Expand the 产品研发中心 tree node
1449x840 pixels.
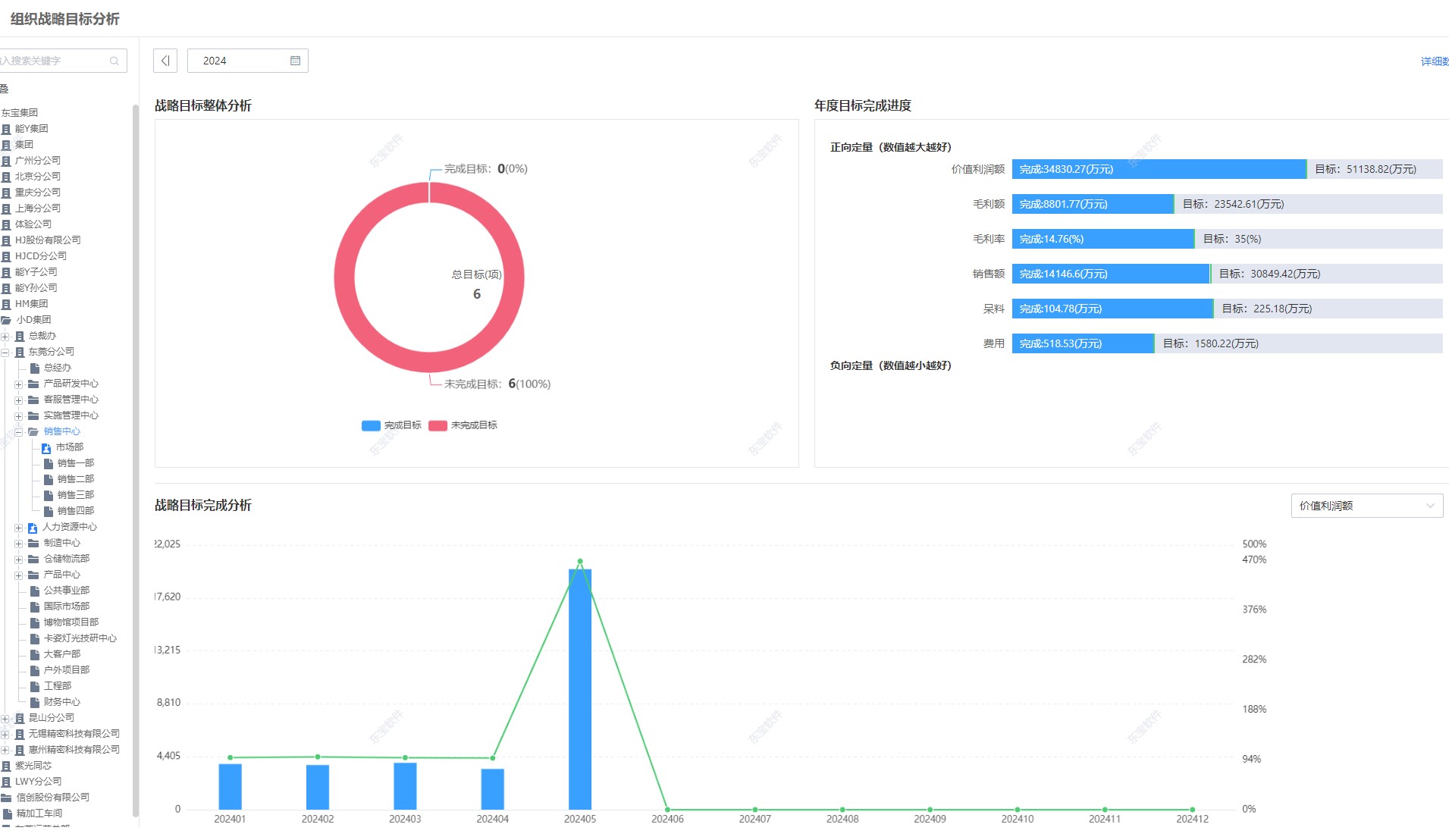point(18,384)
